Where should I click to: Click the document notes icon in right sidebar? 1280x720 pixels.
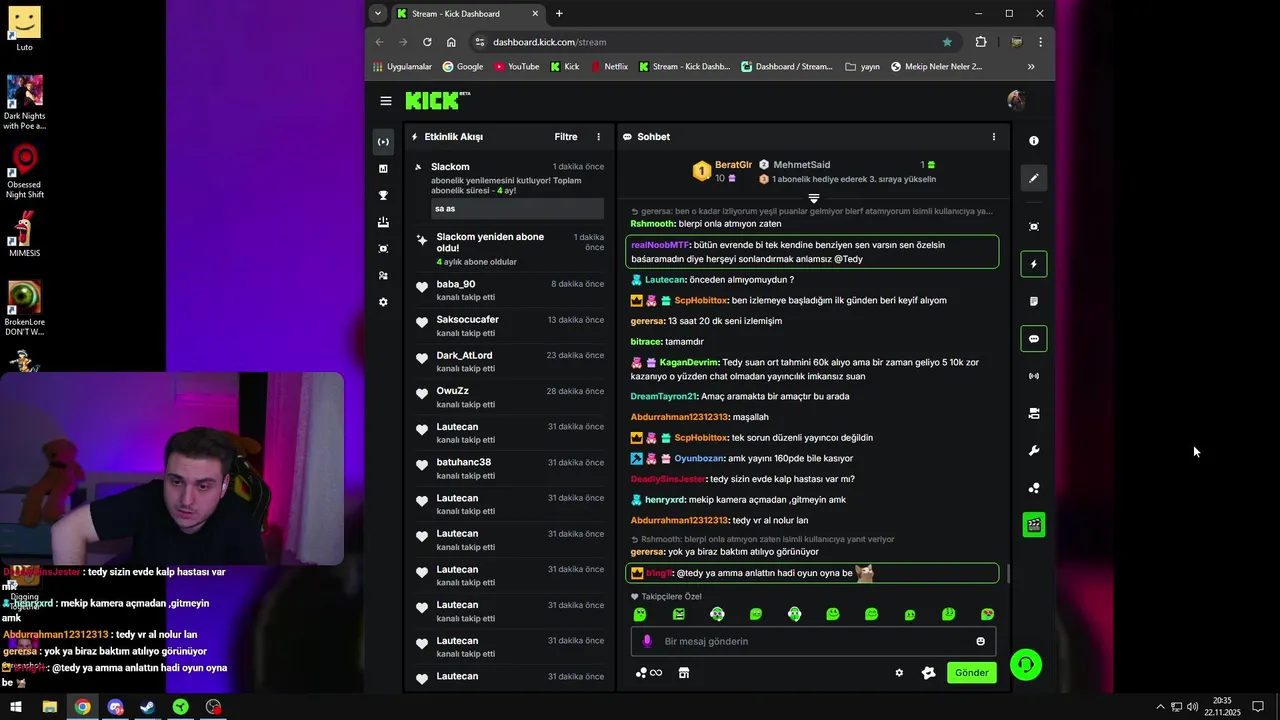pos(1034,301)
